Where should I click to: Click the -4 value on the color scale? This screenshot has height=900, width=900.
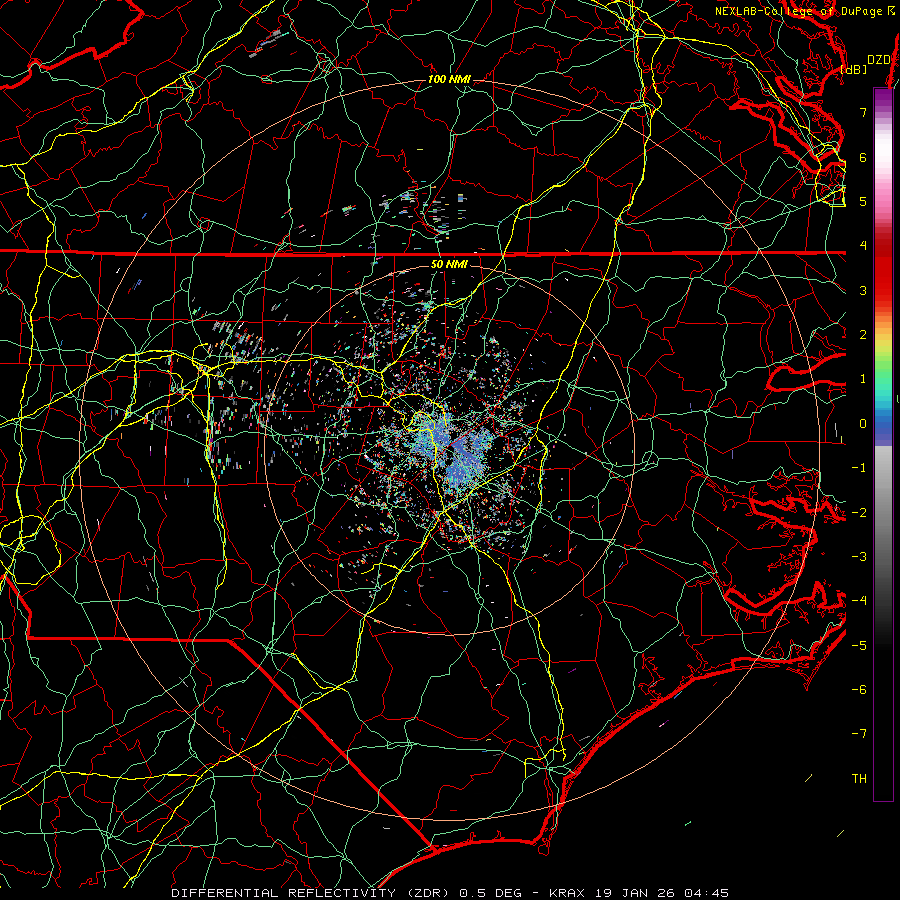859,601
